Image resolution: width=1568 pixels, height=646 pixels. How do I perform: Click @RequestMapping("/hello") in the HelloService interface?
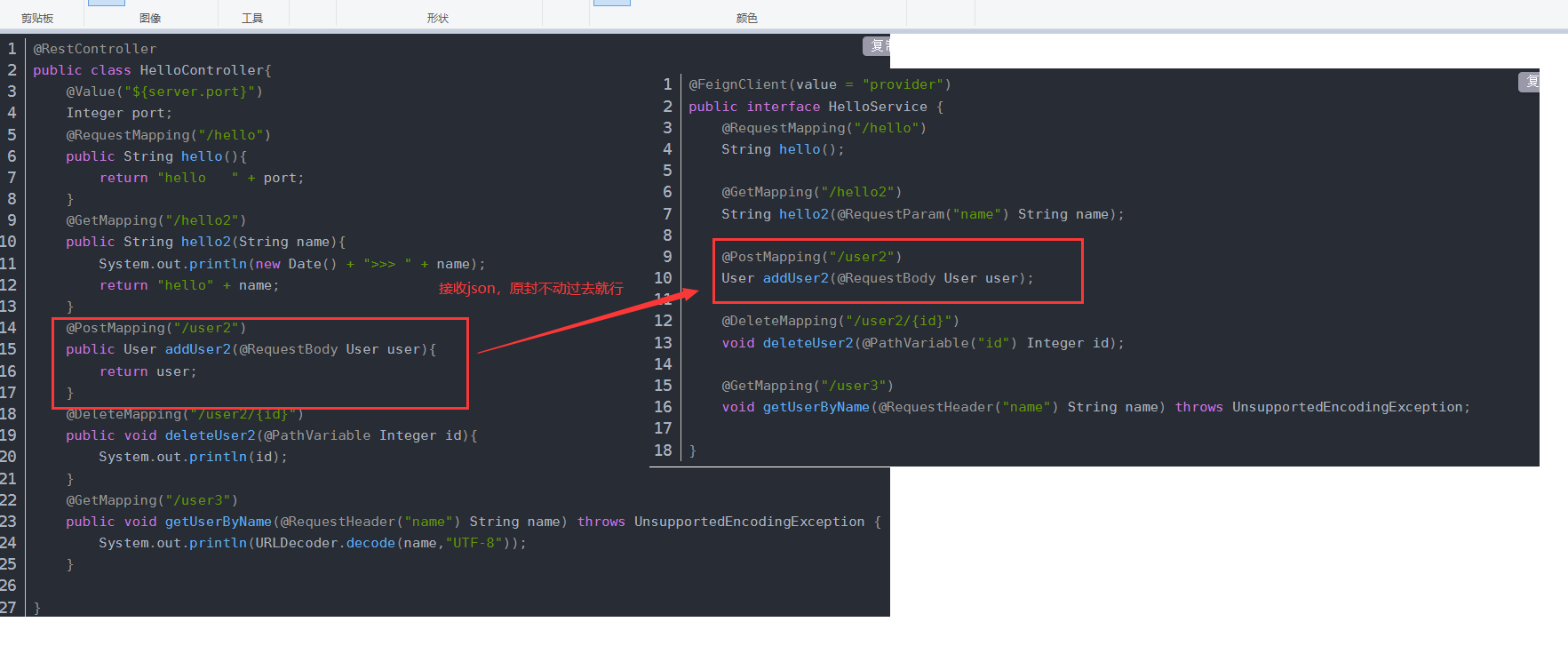tap(824, 128)
